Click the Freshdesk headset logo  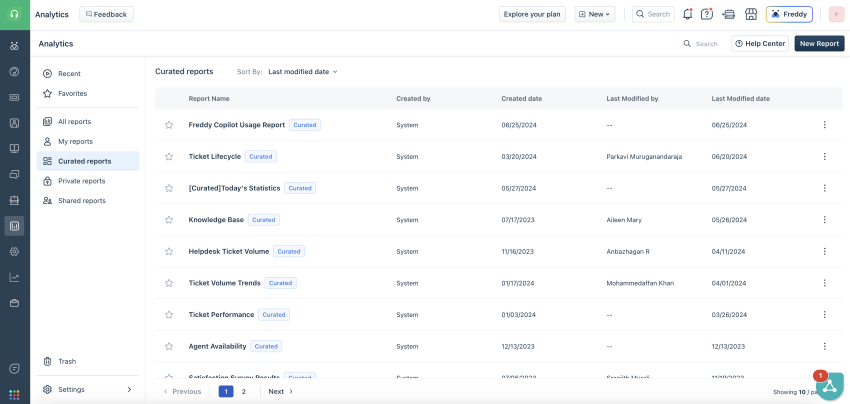(15, 15)
